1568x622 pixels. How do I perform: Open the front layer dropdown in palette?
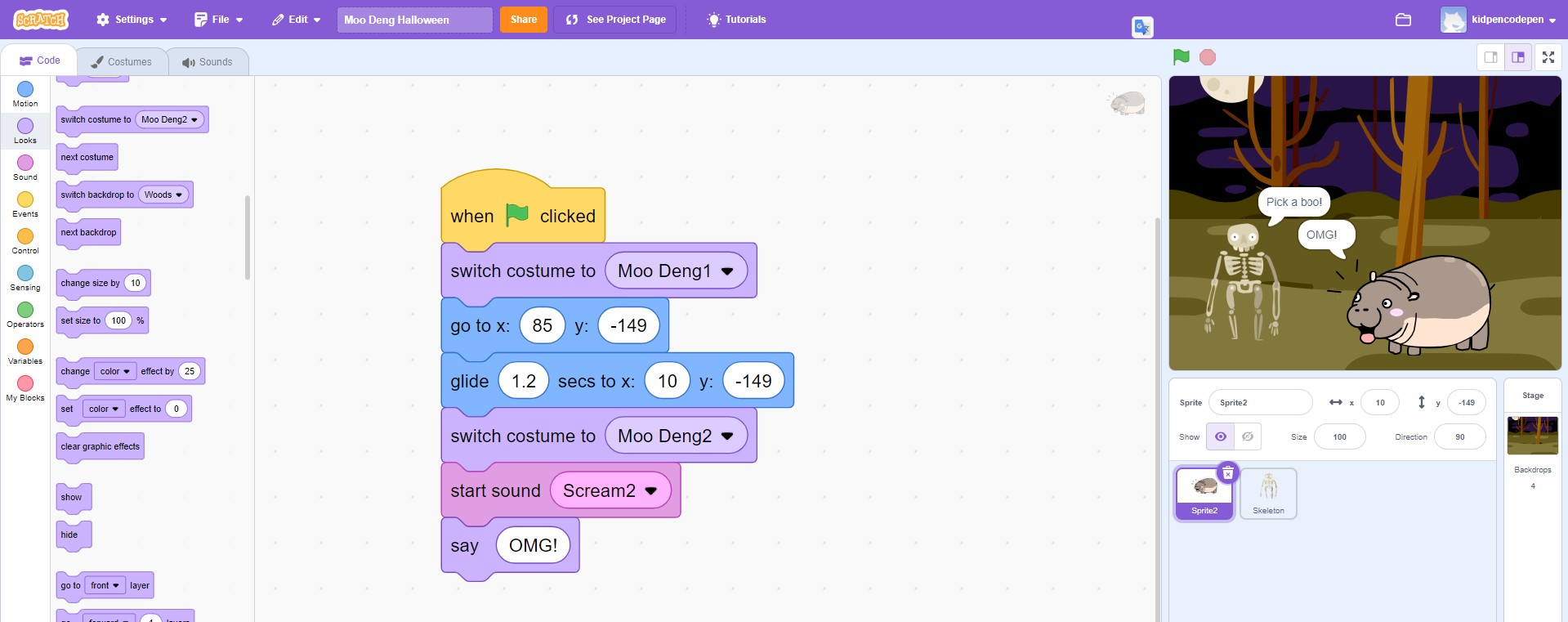coord(105,585)
